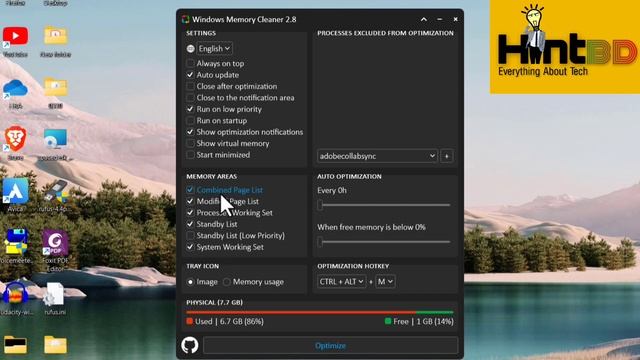Open the YouTube desktop shortcut
This screenshot has width=640, height=360.
[15, 37]
